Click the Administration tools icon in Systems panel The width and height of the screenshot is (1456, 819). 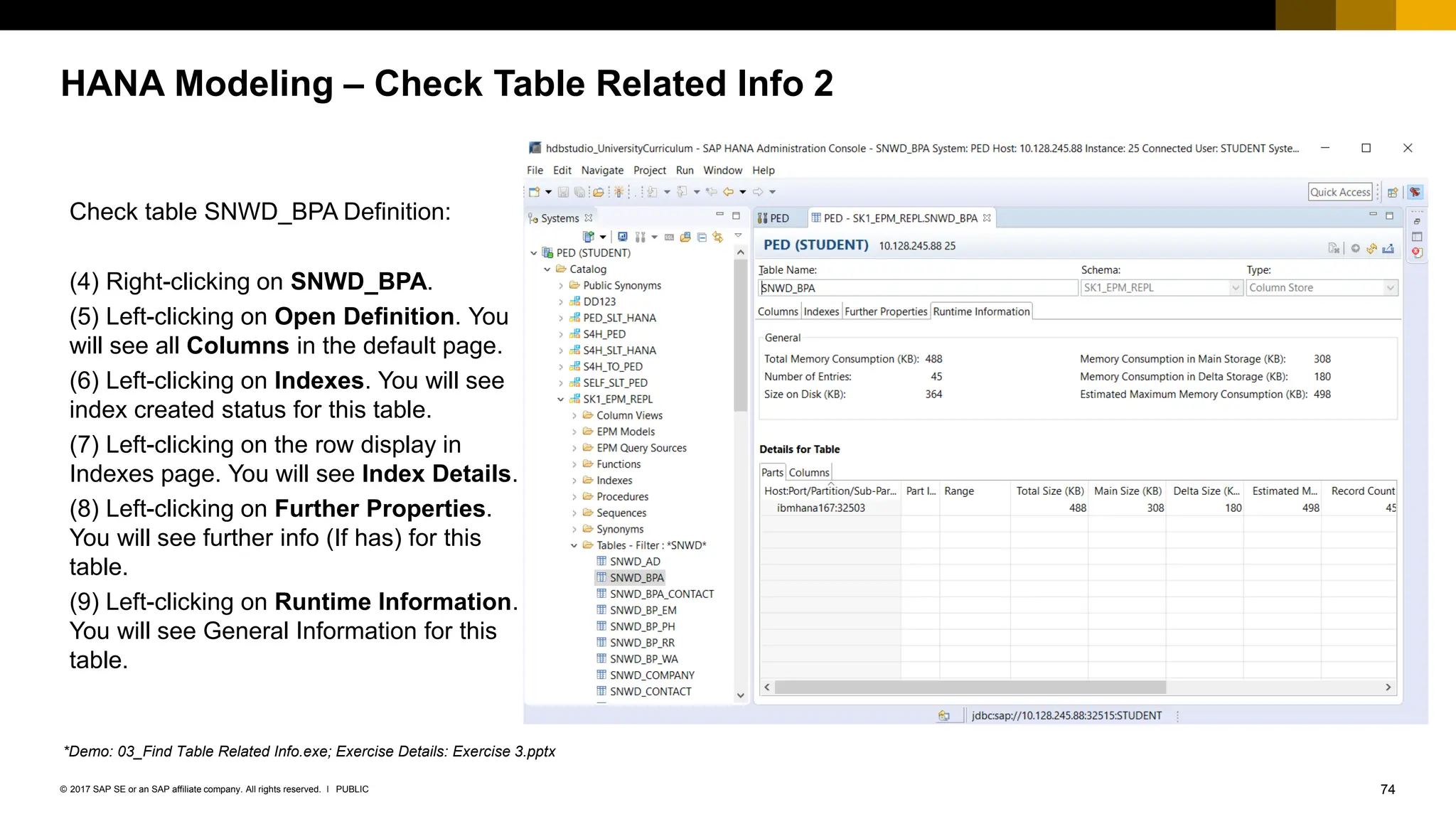pyautogui.click(x=641, y=237)
